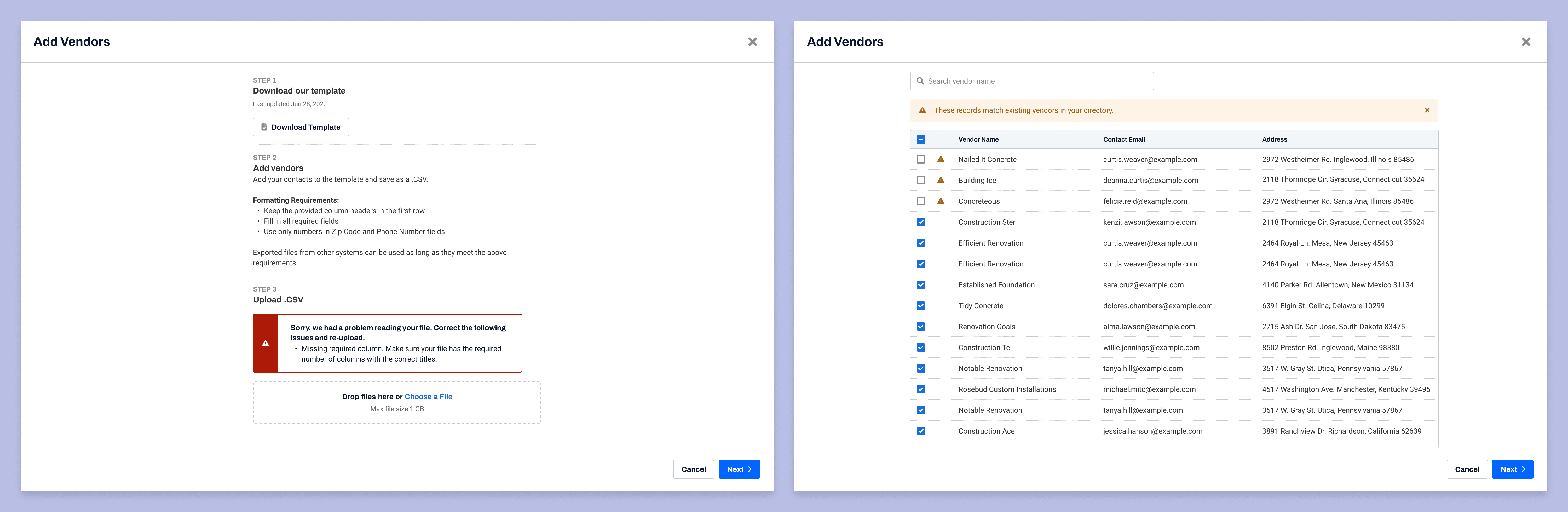The image size is (1568, 512).
Task: Toggle the Renovation Goals checkbox
Action: [x=921, y=326]
